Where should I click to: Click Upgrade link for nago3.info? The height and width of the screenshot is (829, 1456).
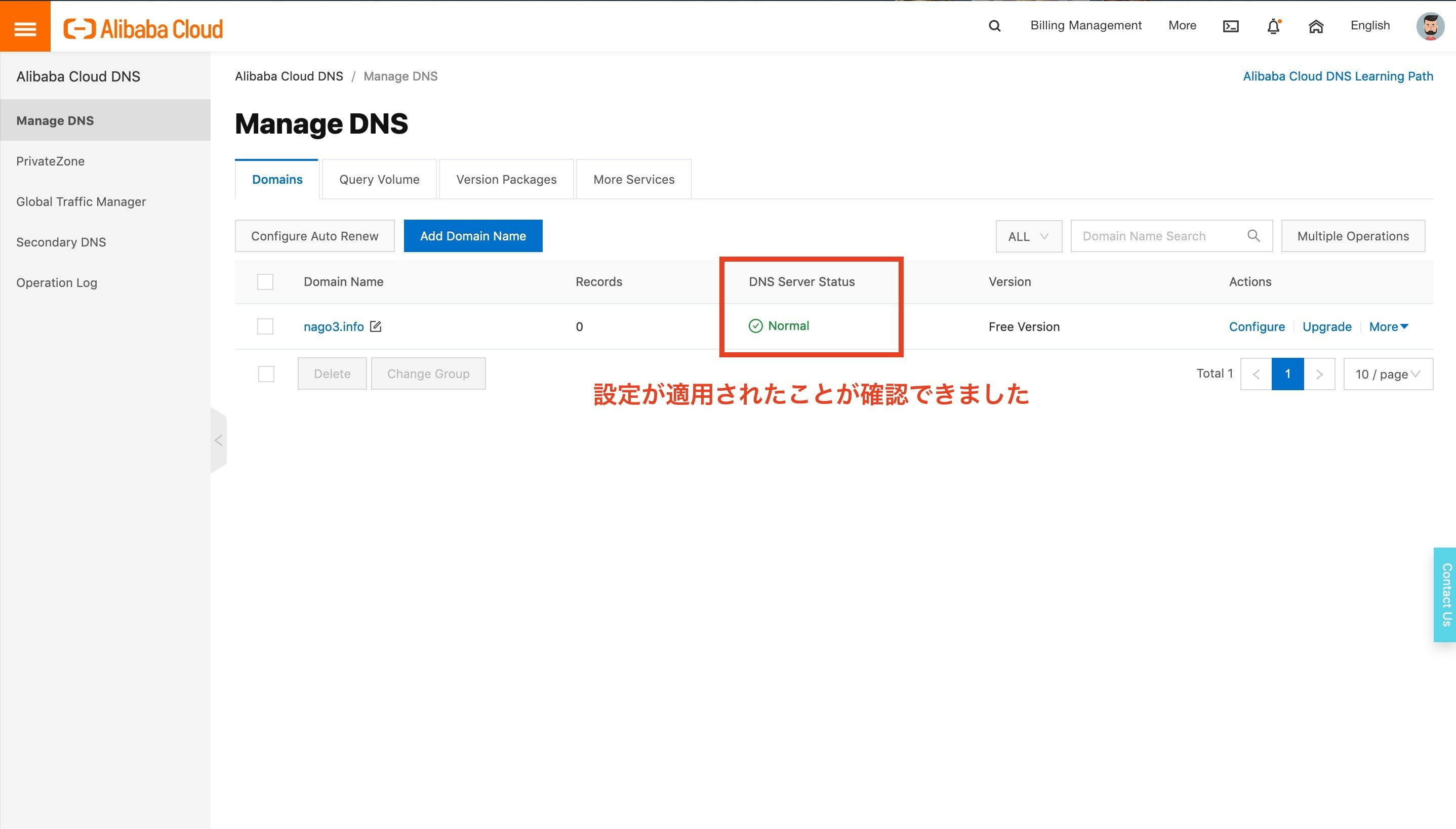point(1327,327)
